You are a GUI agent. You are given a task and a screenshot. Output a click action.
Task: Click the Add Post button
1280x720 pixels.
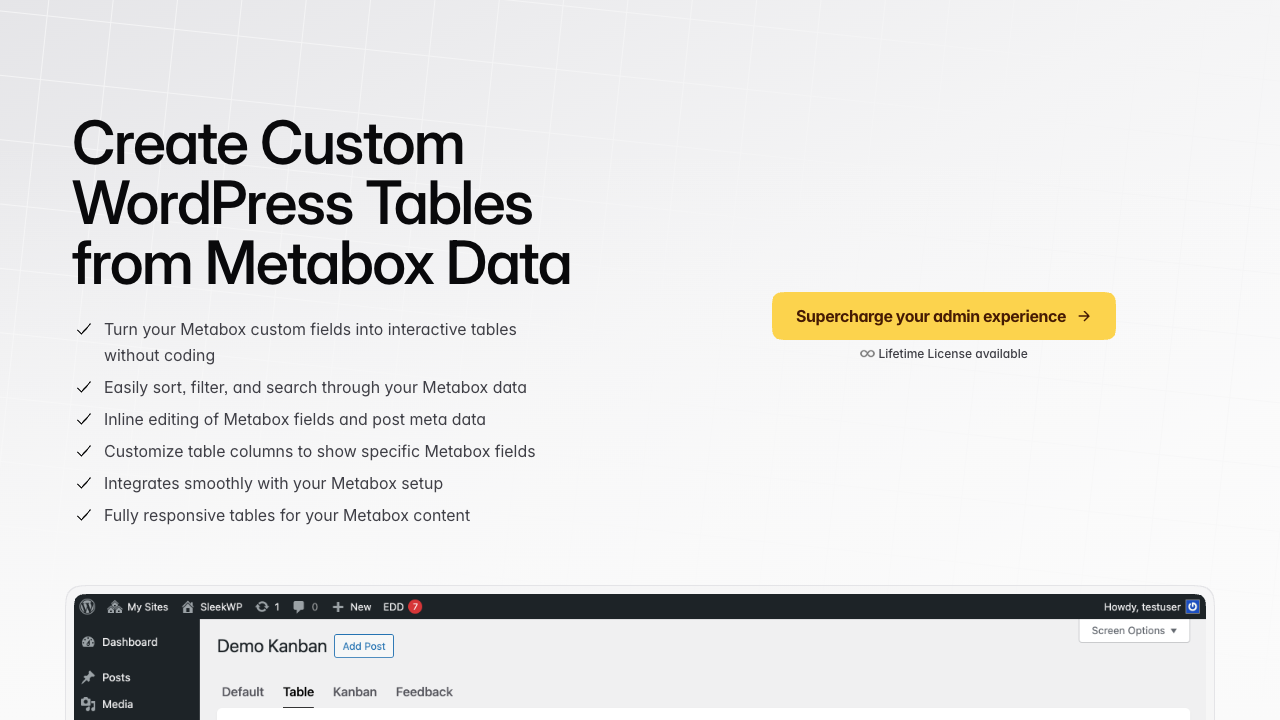(363, 646)
